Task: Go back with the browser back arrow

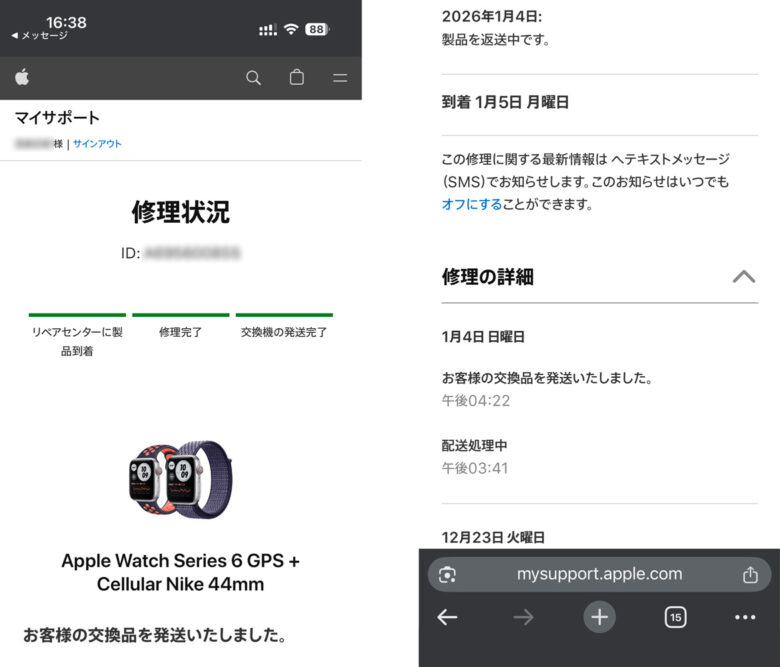Action: 447,617
